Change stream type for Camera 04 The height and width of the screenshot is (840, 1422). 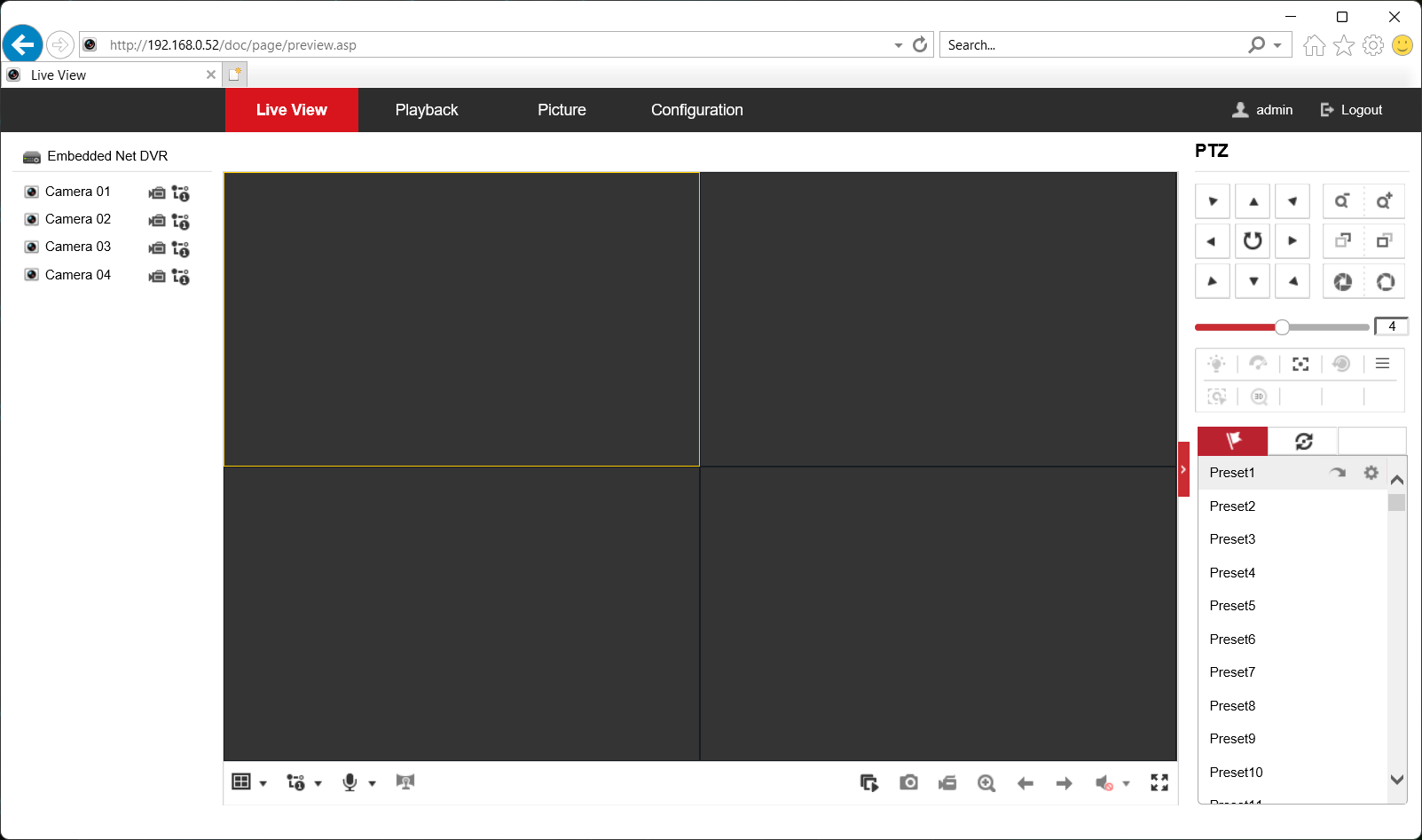coord(181,277)
